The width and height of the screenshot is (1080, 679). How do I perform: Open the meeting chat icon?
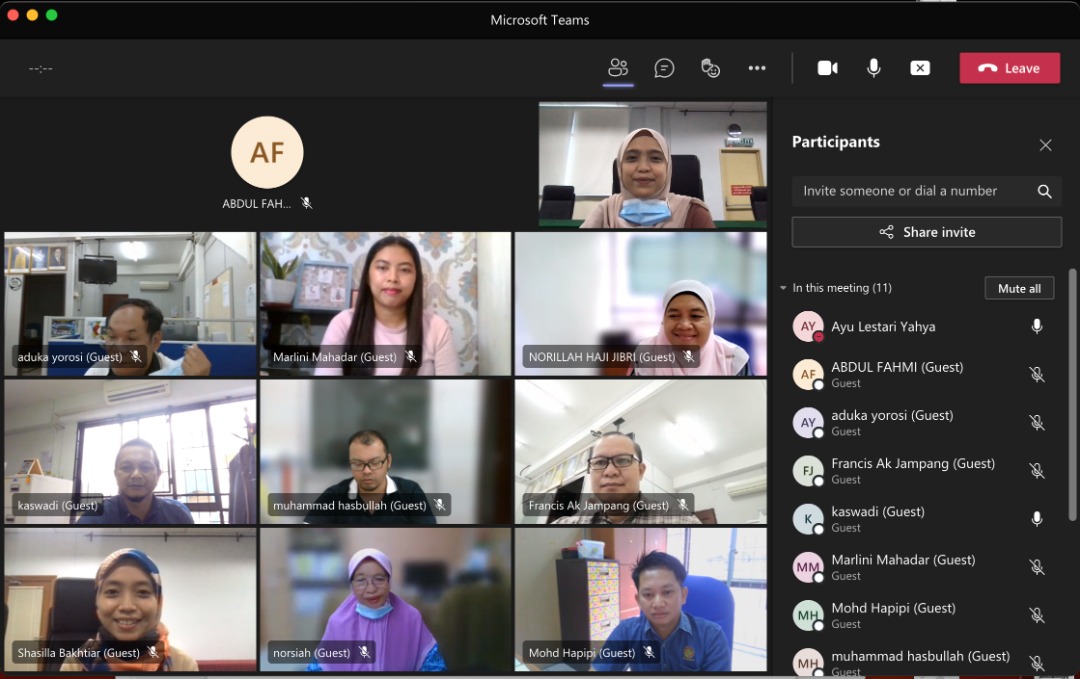coord(664,68)
